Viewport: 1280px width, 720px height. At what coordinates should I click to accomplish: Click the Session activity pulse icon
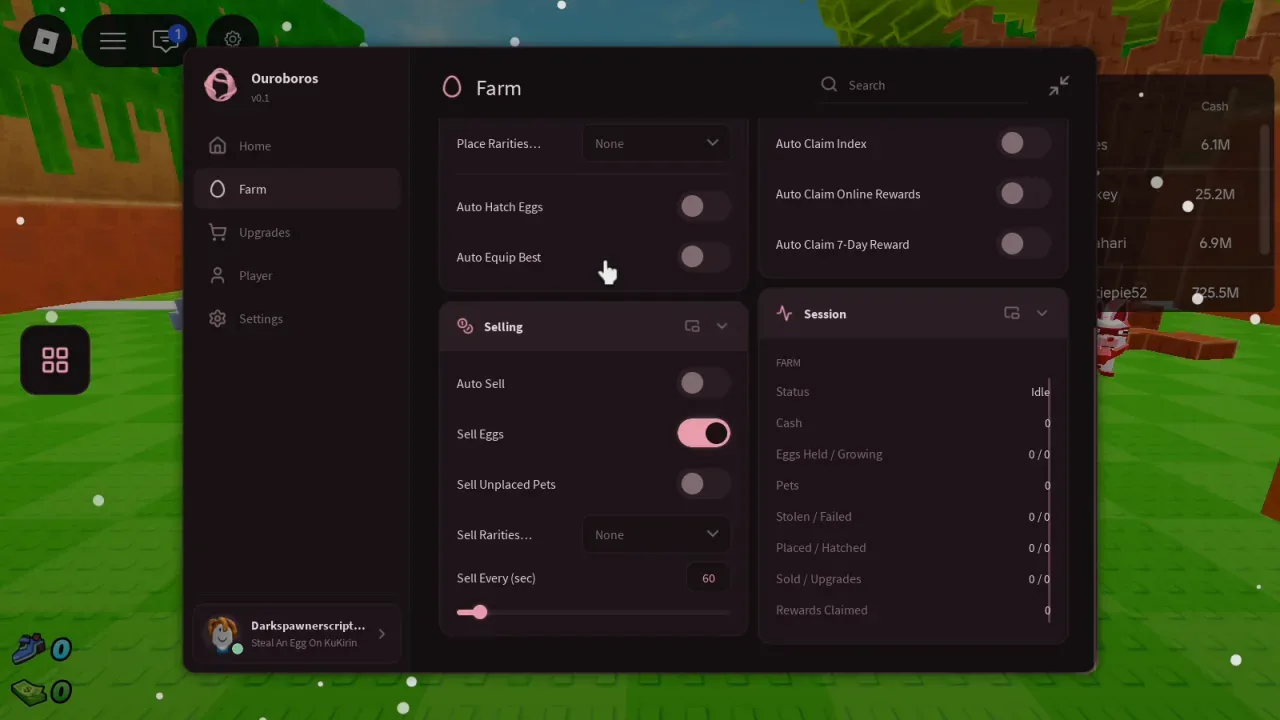pyautogui.click(x=784, y=314)
